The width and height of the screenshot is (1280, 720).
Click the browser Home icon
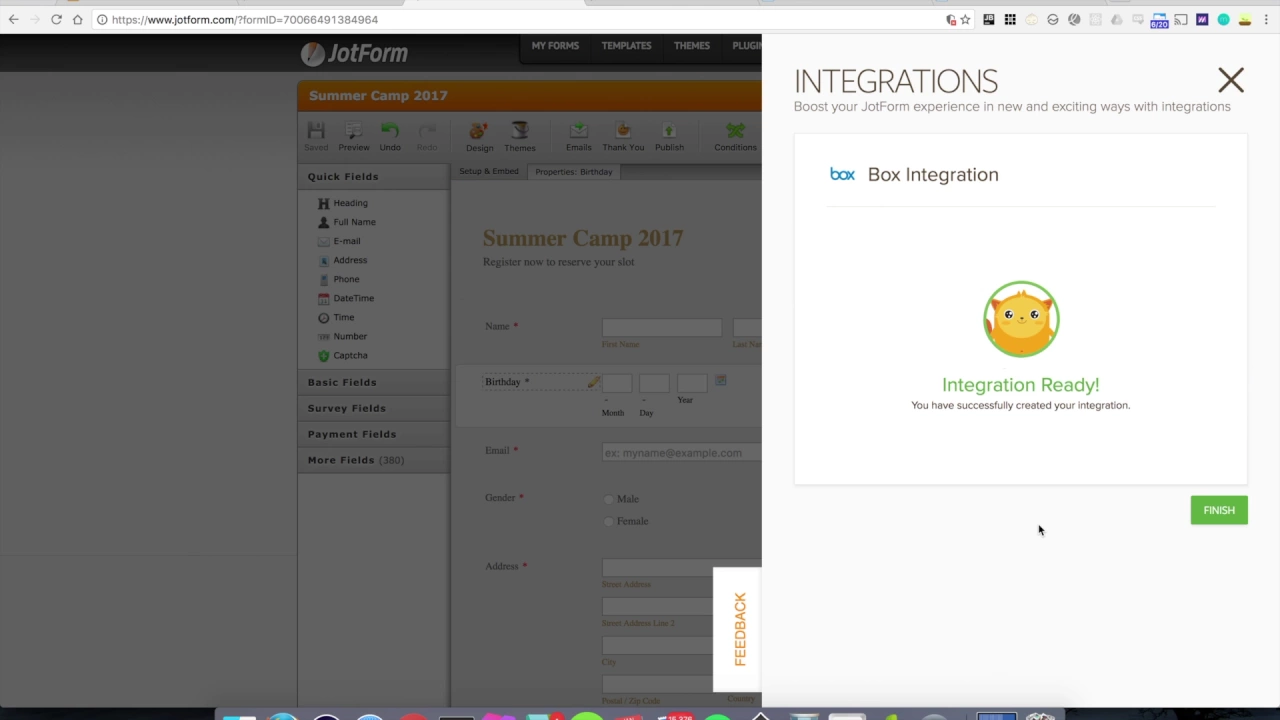click(x=77, y=19)
